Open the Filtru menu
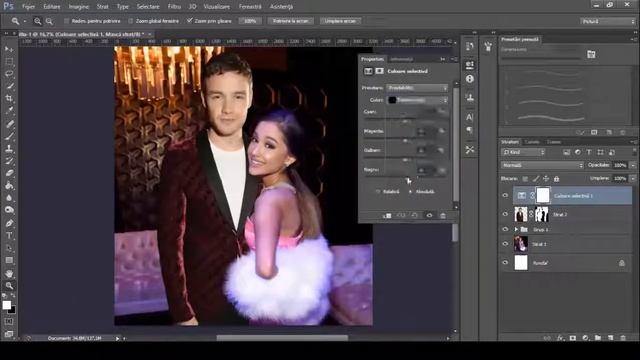The image size is (640, 360). (174, 7)
